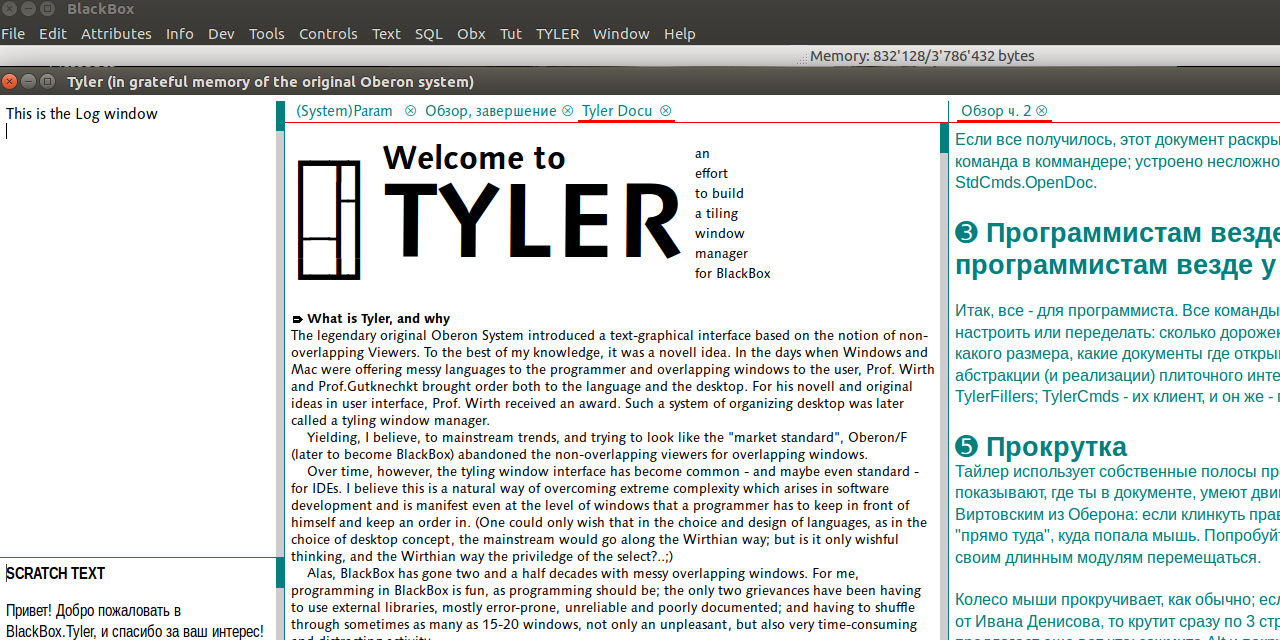This screenshot has width=1280, height=640.
Task: Select the numbered marker for 'Программистам везде' section
Action: [x=966, y=232]
